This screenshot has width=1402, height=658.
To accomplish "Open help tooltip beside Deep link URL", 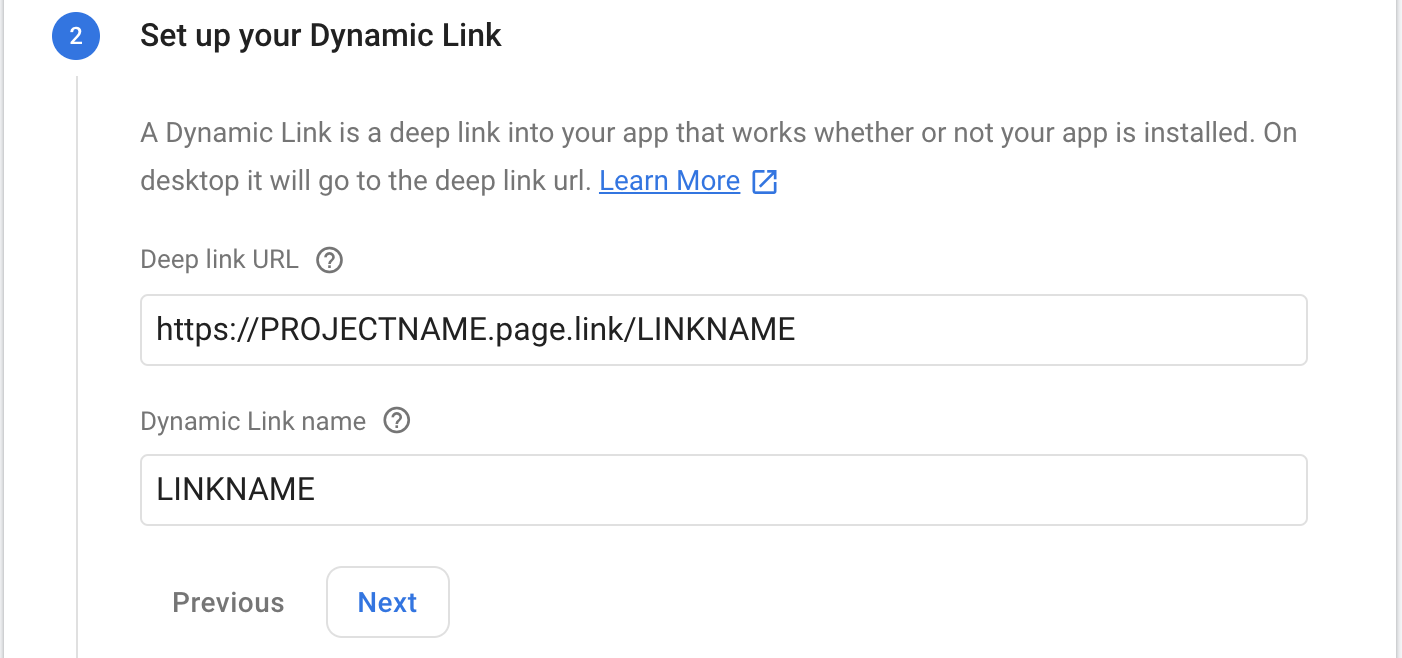I will point(329,260).
